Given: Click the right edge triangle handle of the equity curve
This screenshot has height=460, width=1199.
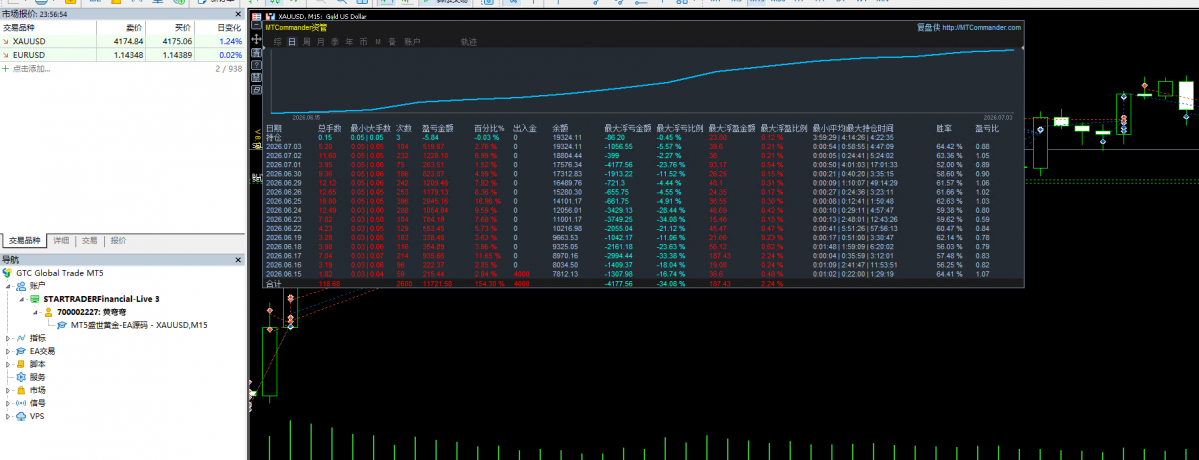Looking at the screenshot, I should click(1021, 49).
